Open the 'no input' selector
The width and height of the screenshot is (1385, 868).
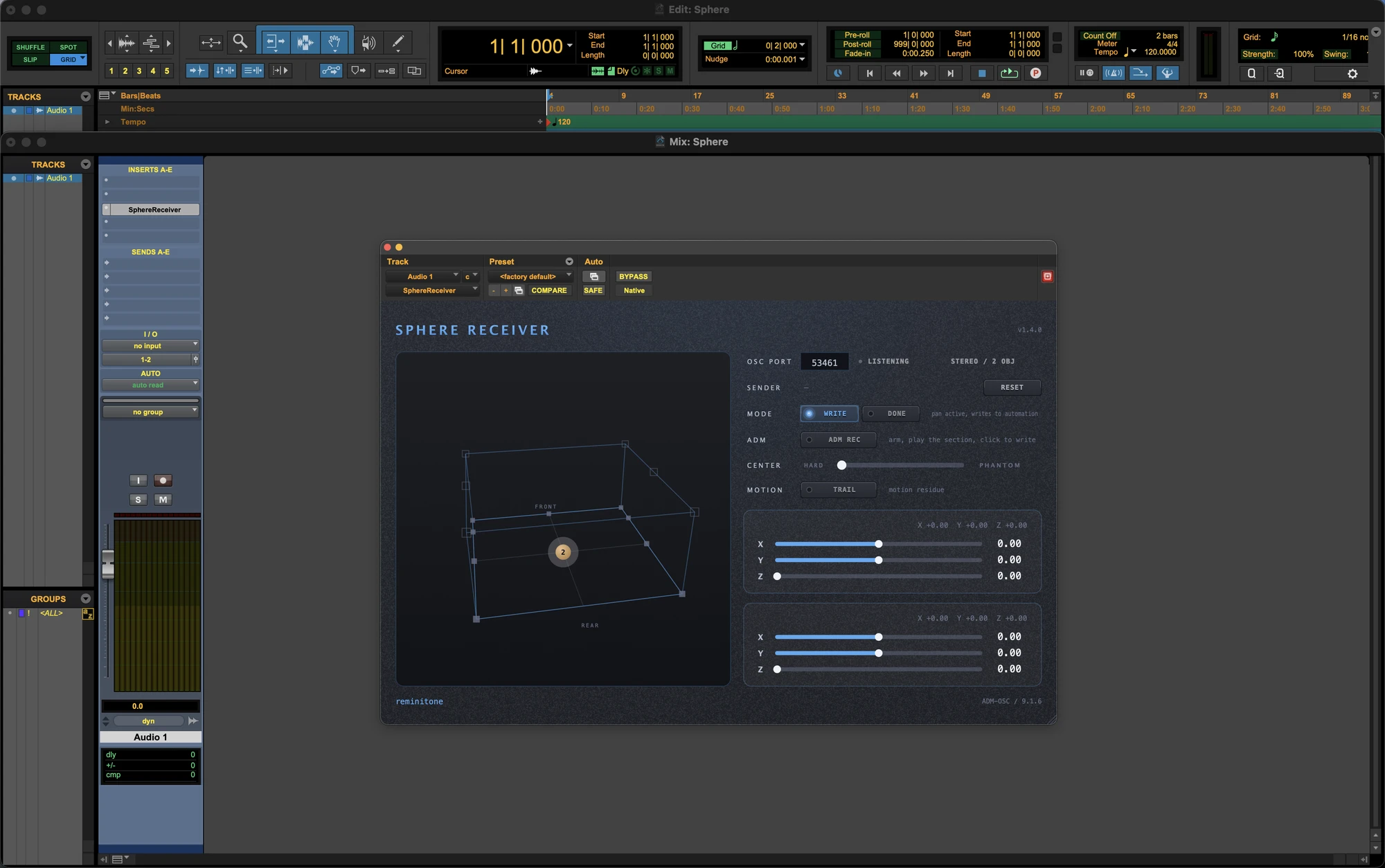(x=150, y=346)
